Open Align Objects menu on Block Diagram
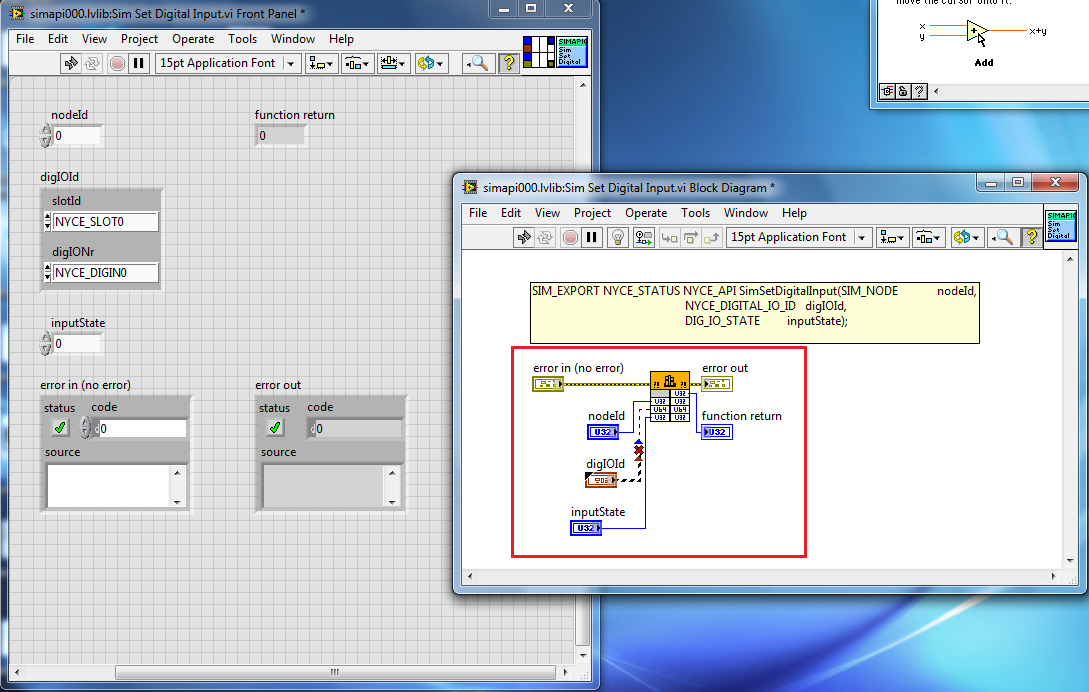1089x692 pixels. pyautogui.click(x=892, y=238)
